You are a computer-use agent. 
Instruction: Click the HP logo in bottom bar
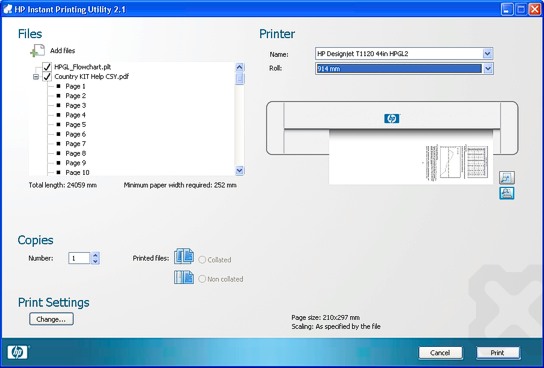point(17,352)
